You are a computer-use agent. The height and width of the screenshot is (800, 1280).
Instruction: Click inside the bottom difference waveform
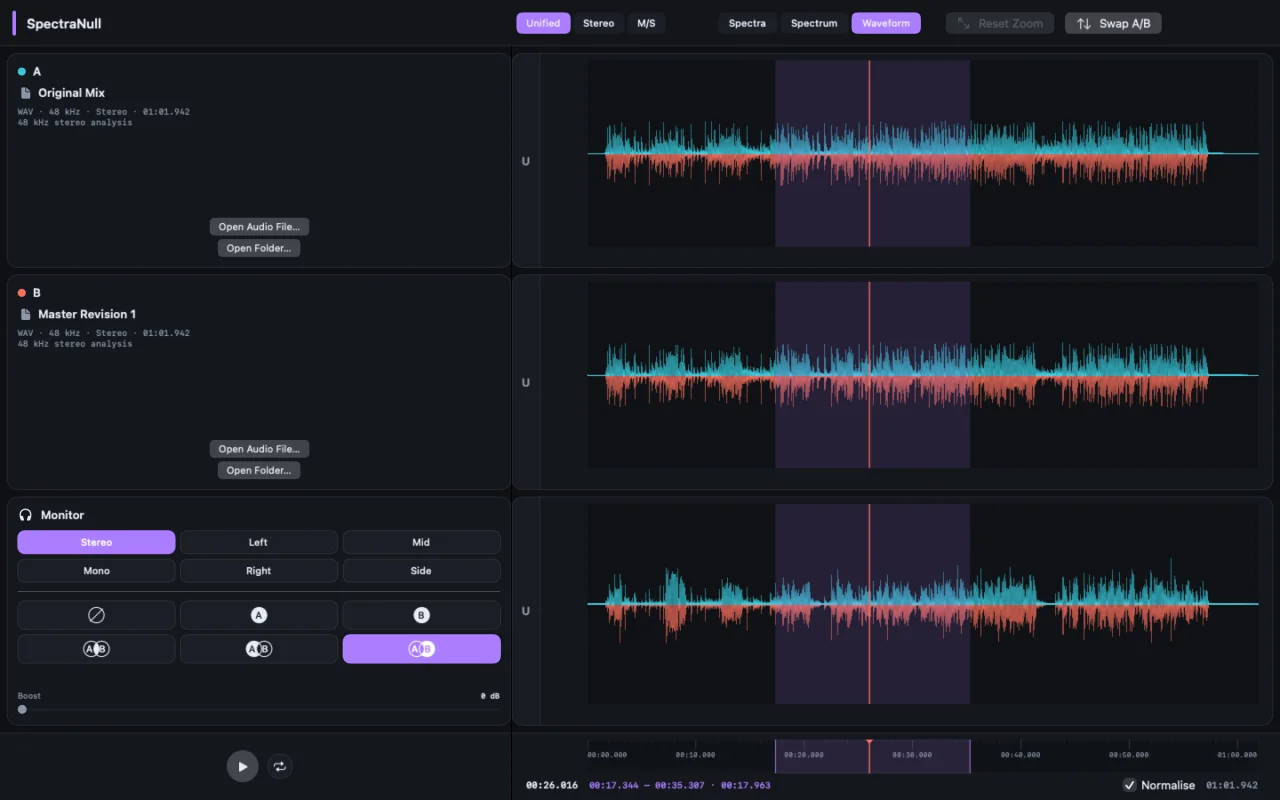point(923,604)
